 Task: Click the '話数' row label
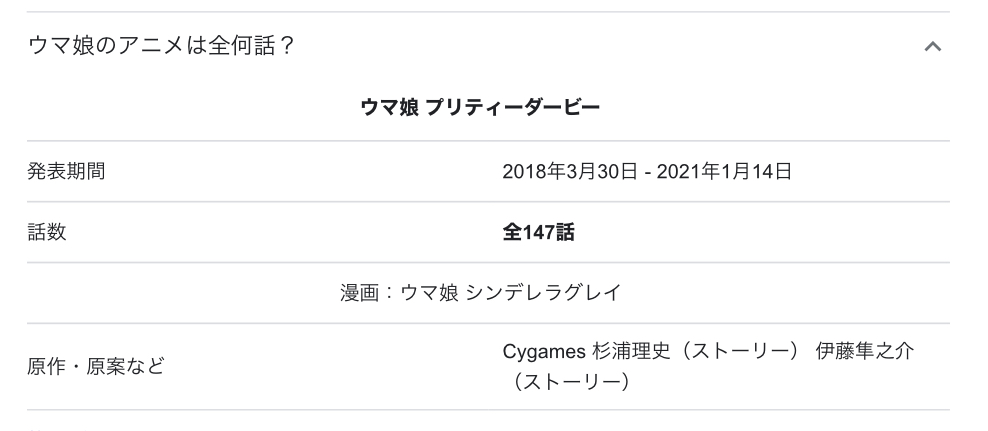point(46,233)
